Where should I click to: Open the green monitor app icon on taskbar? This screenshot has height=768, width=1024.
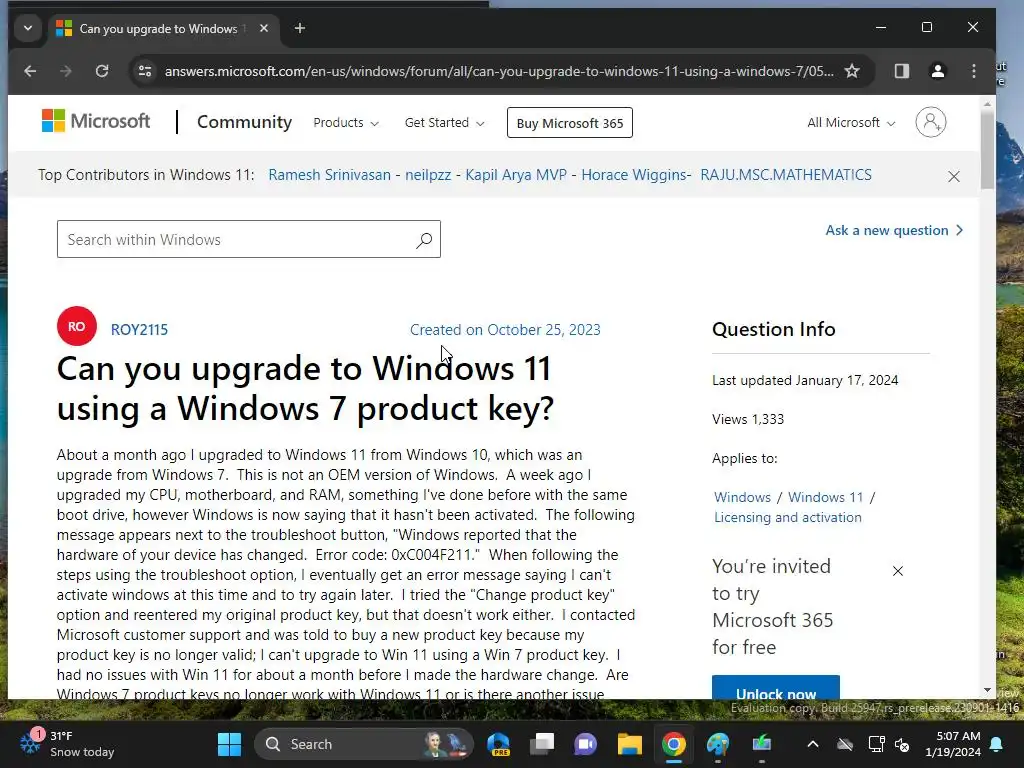[x=761, y=744]
